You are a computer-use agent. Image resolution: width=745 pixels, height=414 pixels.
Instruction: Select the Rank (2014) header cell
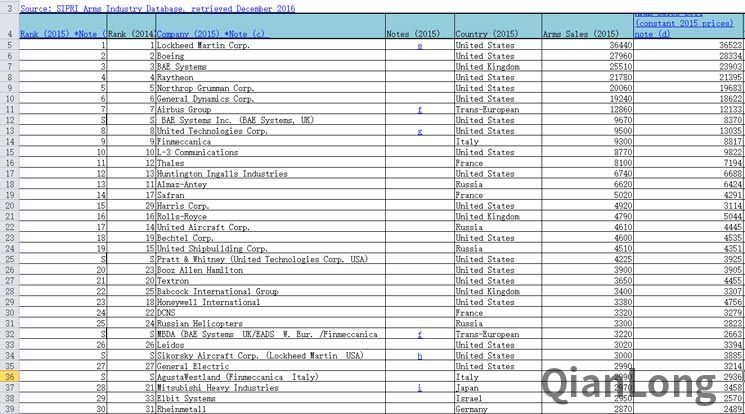coord(131,26)
